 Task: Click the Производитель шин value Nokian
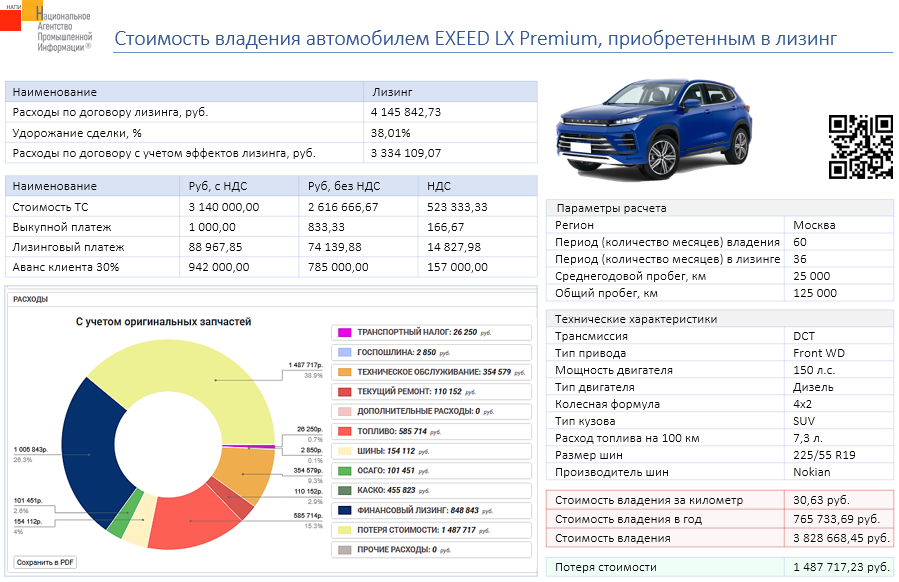click(811, 472)
